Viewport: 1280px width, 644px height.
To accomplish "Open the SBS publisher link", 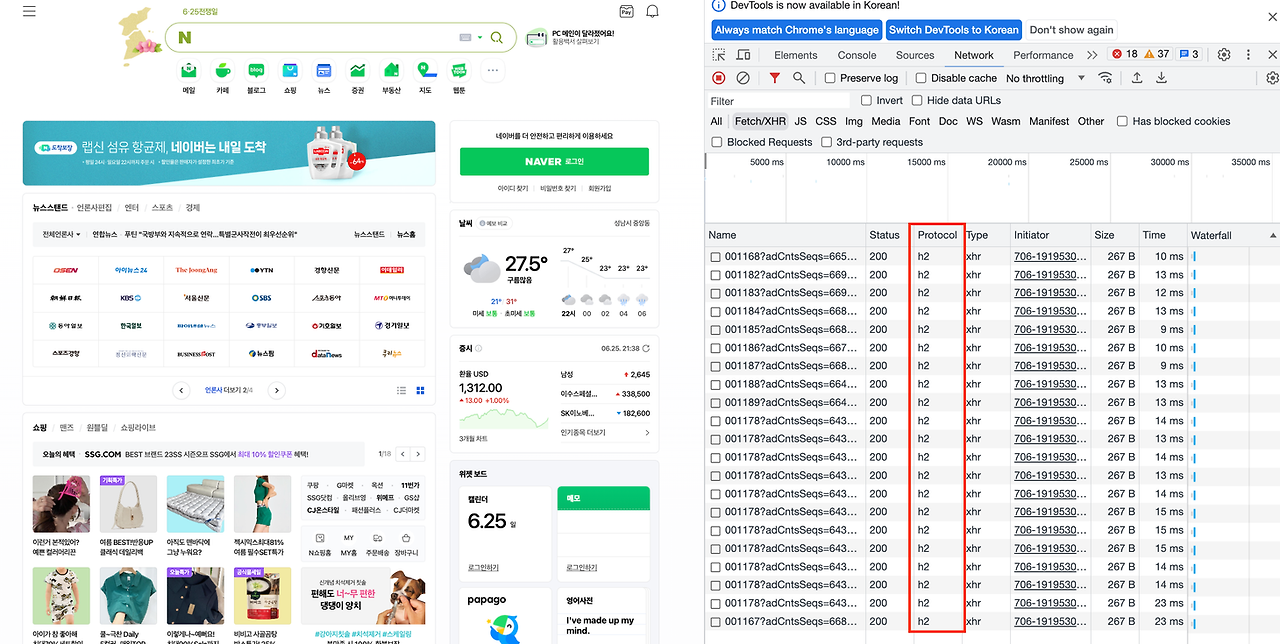I will (261, 298).
